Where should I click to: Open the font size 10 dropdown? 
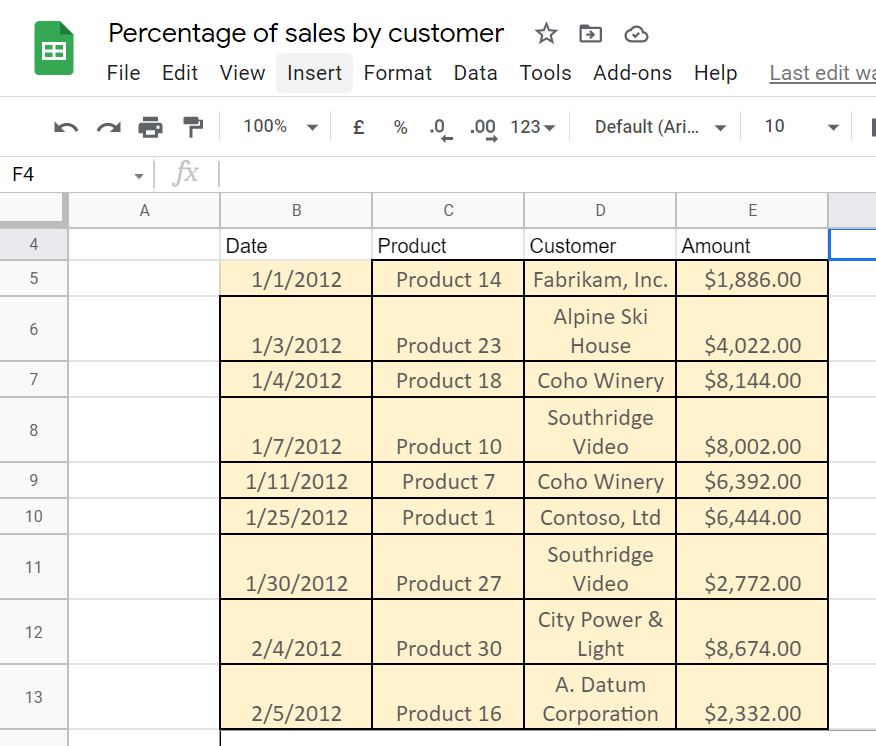pos(801,127)
